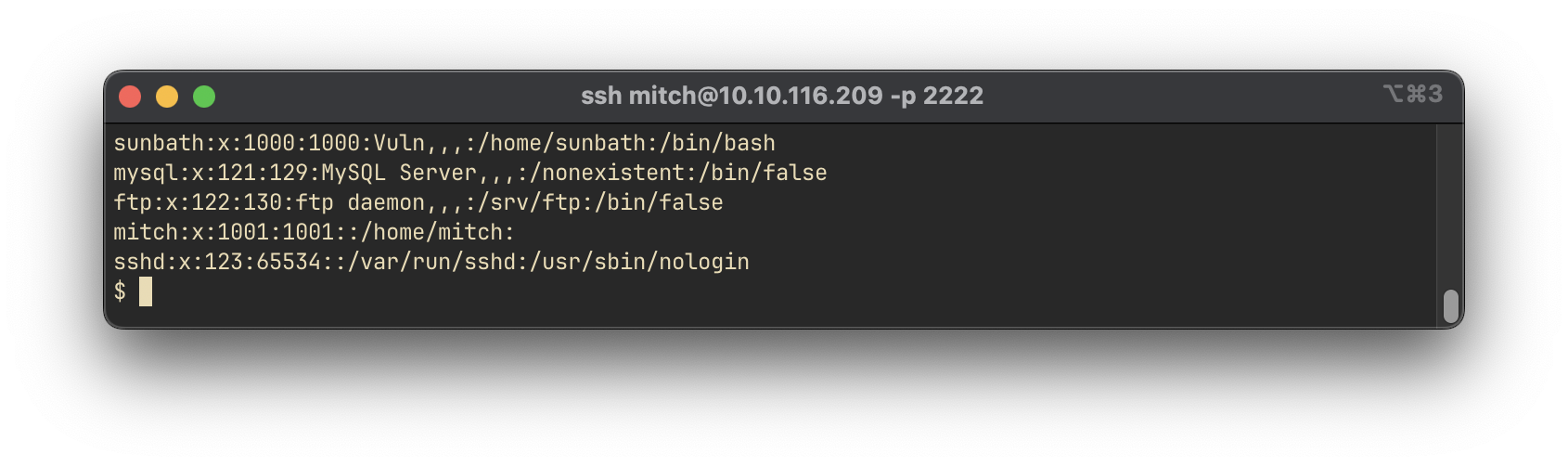1568x466 pixels.
Task: Zoom the terminal with the green button
Action: (x=204, y=97)
